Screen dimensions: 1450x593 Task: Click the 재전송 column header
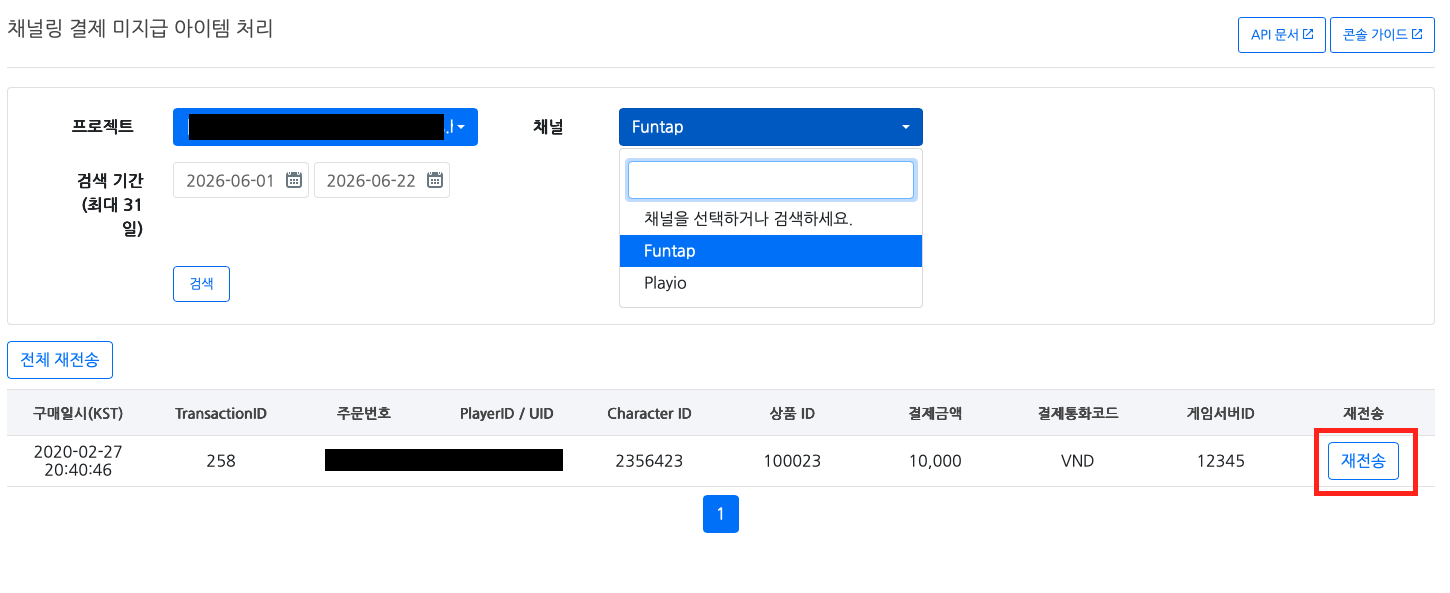pos(1363,413)
